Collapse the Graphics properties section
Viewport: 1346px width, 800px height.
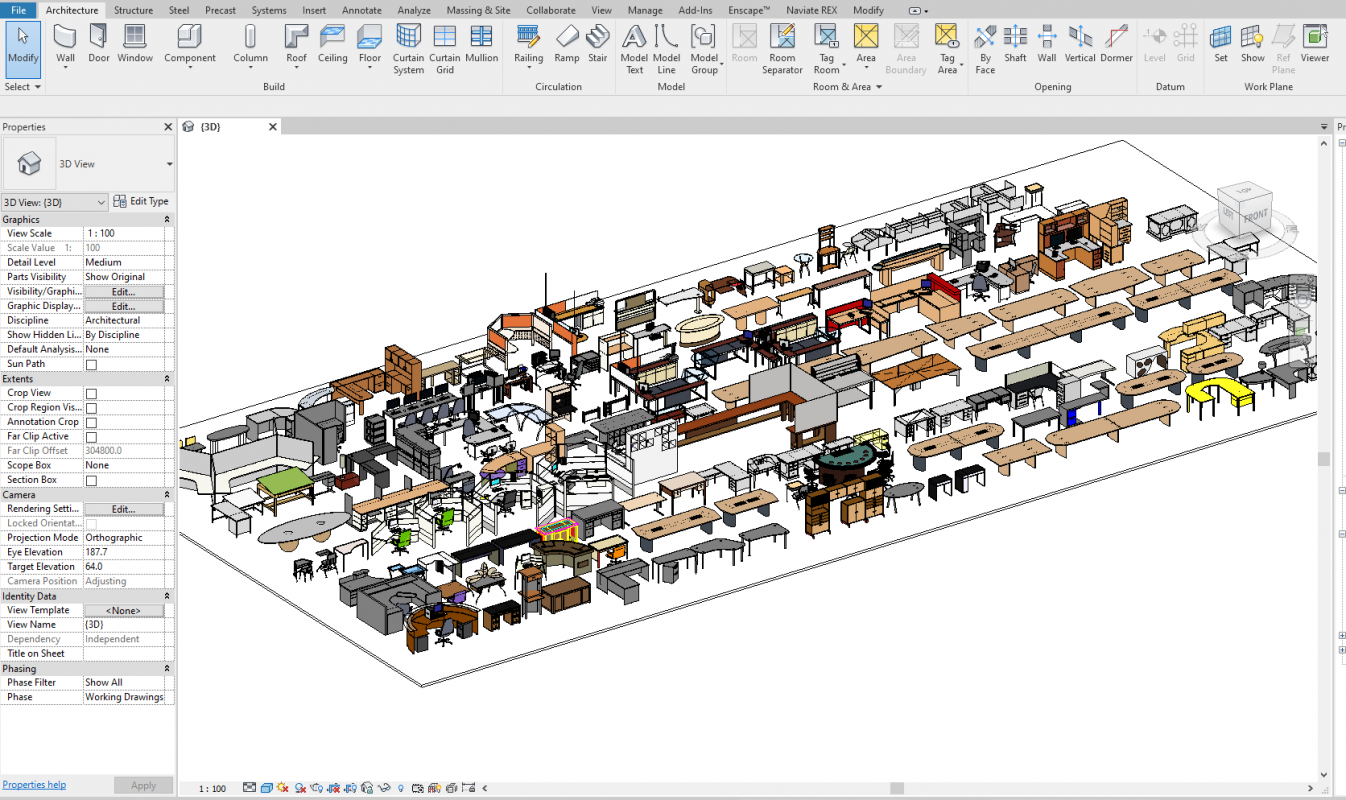166,219
